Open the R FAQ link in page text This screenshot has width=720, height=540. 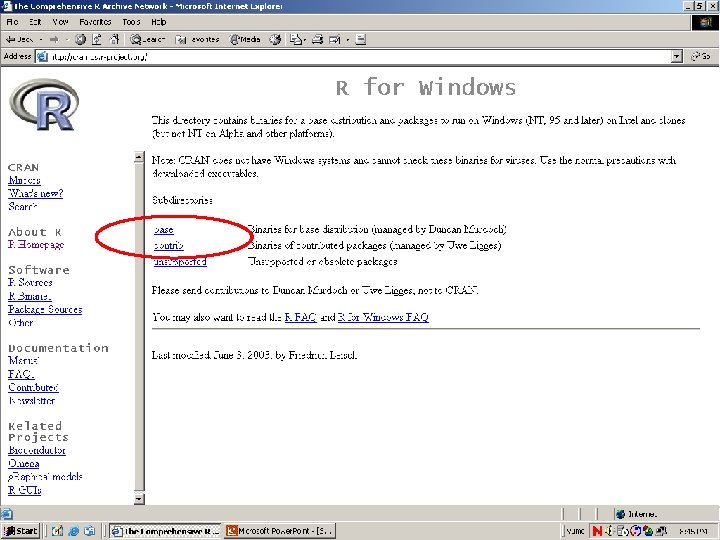click(x=301, y=317)
